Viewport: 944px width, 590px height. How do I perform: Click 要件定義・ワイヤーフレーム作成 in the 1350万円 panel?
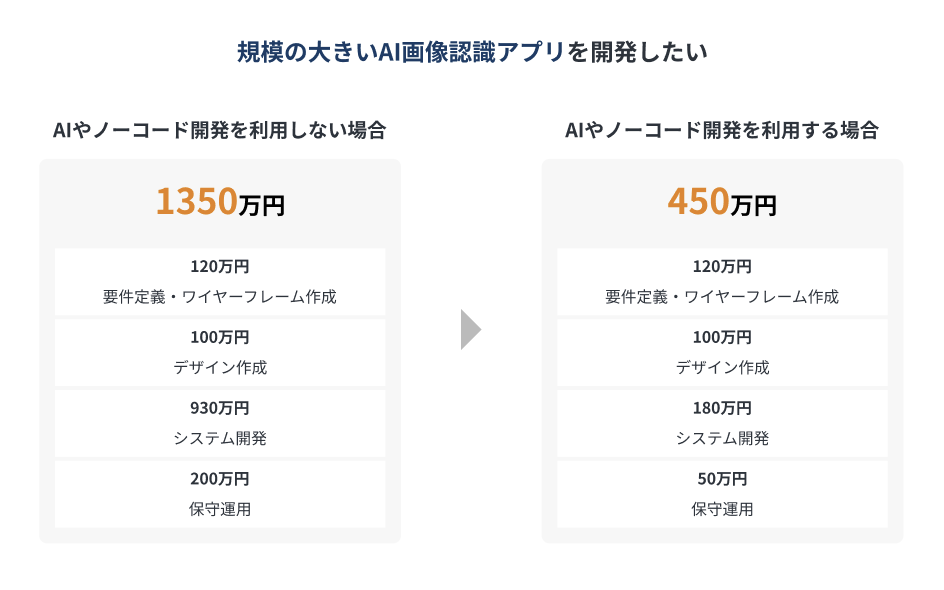pos(220,297)
